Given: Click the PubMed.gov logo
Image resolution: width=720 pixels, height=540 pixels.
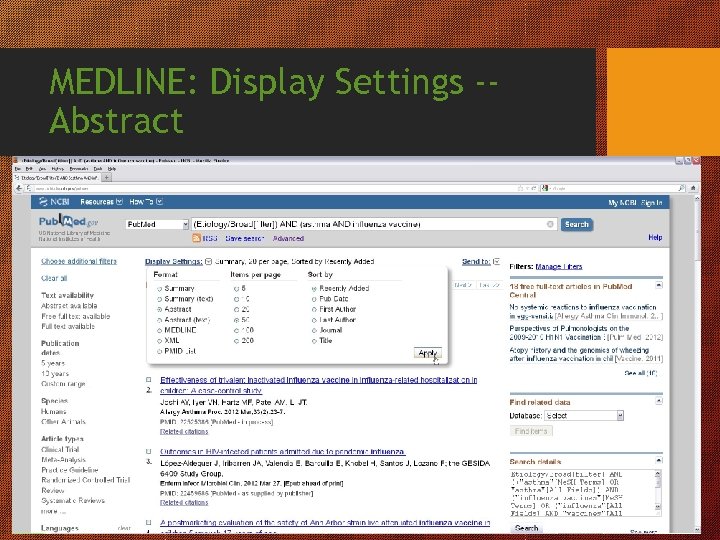Looking at the screenshot, I should (x=68, y=222).
